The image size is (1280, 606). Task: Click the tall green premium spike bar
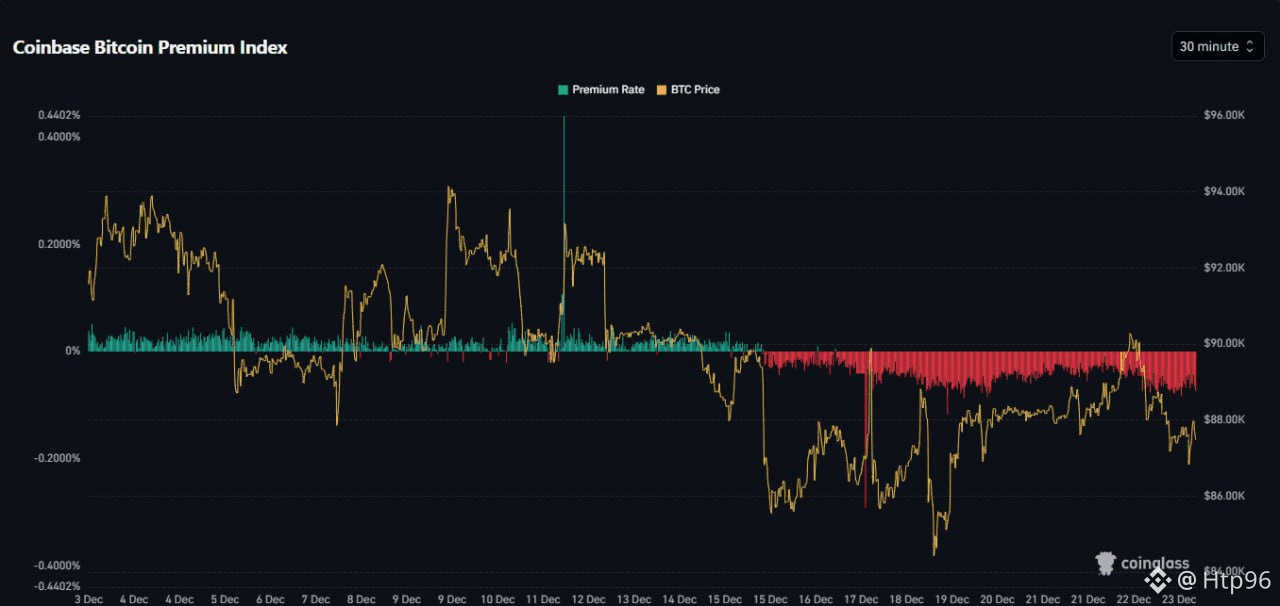tap(564, 233)
